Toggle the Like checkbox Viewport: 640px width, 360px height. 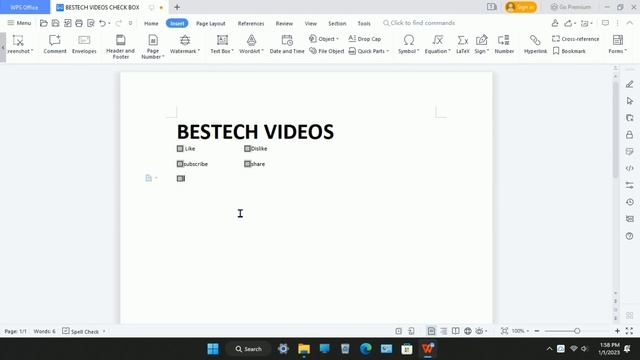[x=180, y=149]
